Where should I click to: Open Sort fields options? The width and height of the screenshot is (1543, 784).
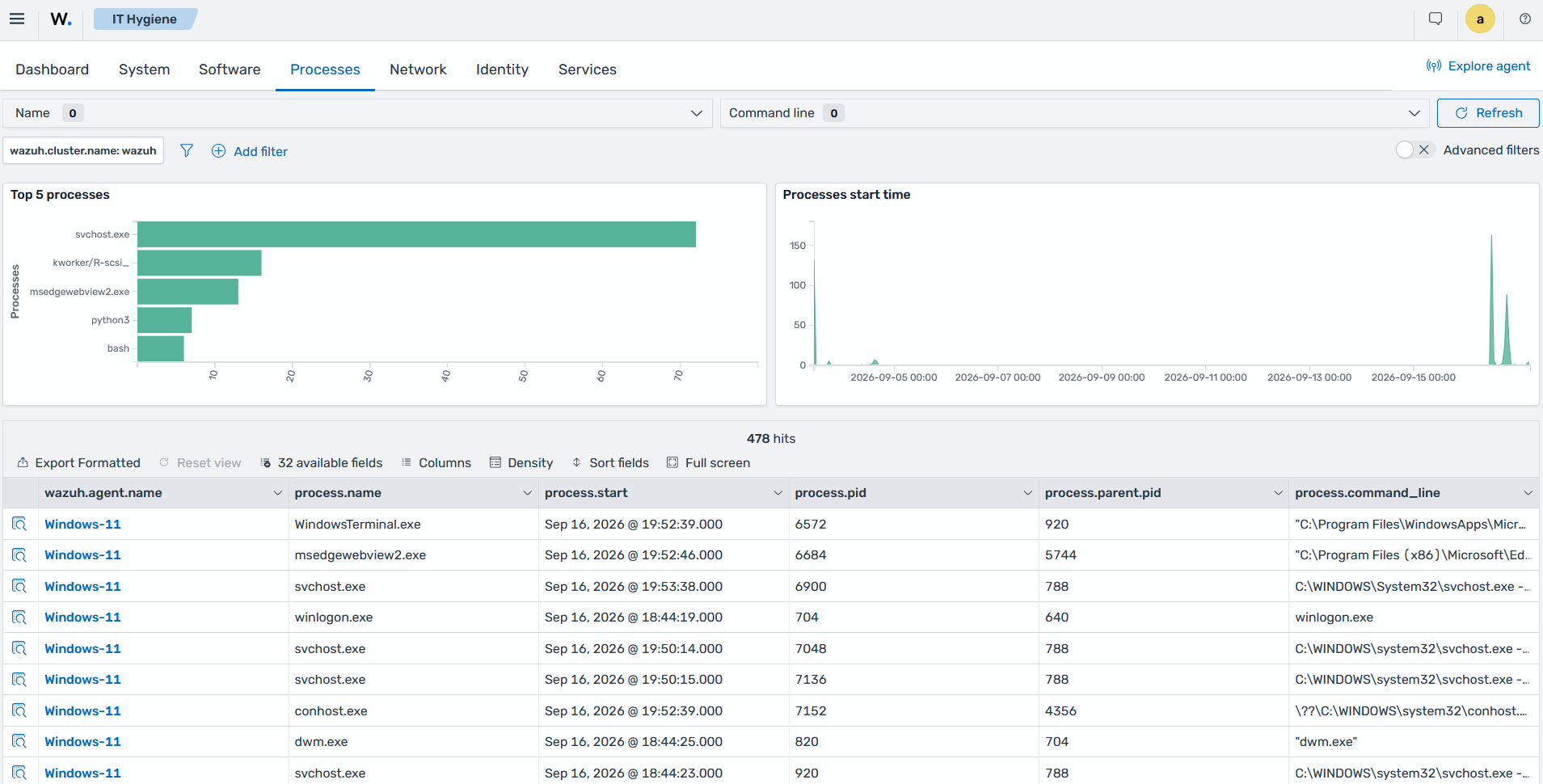click(610, 462)
